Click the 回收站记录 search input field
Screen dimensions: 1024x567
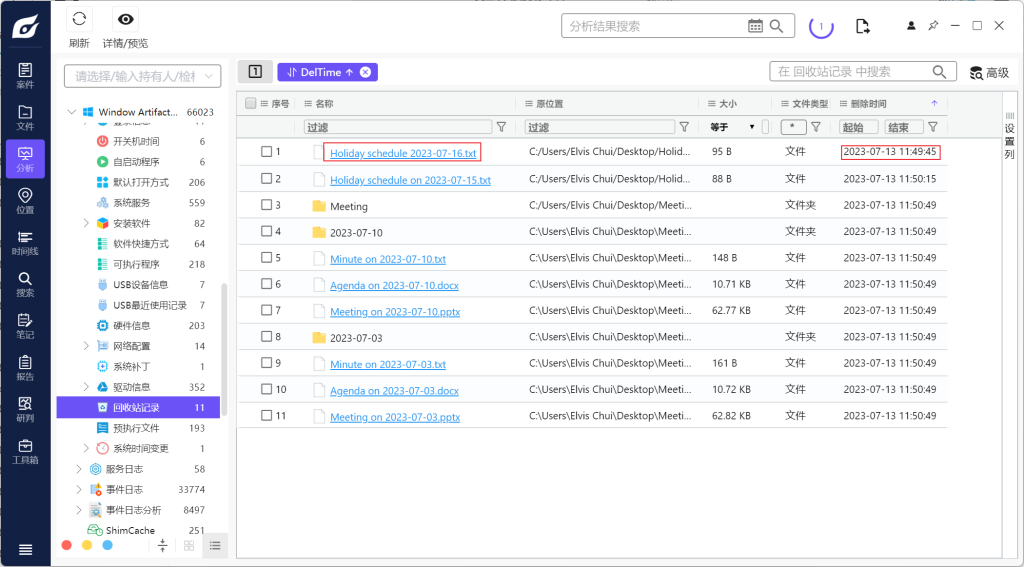tap(850, 72)
